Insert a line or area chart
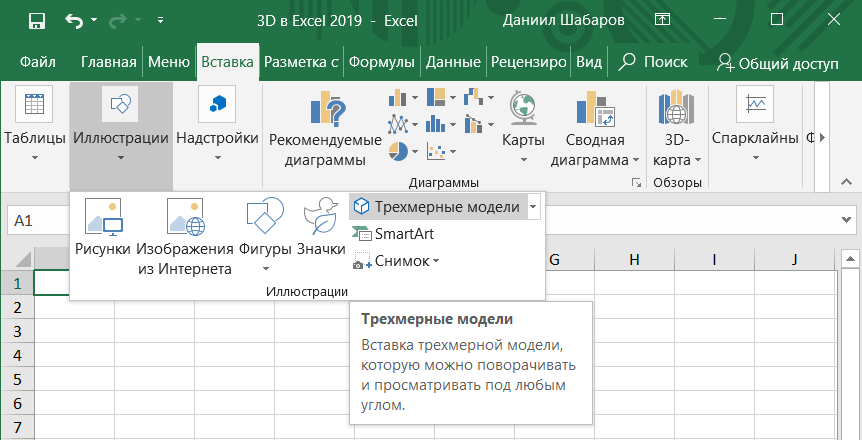This screenshot has width=862, height=440. pos(402,124)
